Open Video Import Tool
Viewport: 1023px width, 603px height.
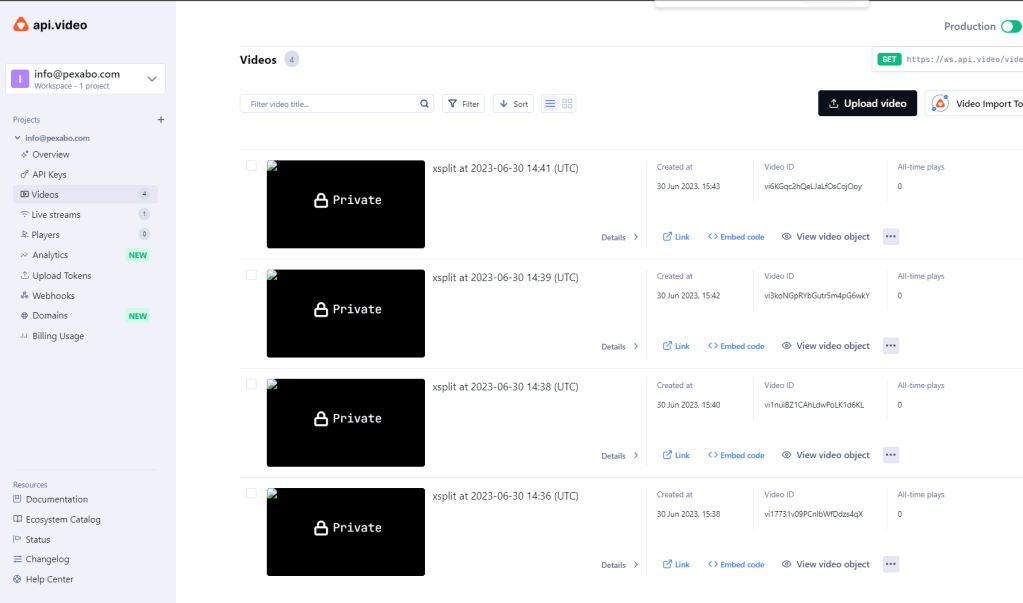[x=974, y=103]
